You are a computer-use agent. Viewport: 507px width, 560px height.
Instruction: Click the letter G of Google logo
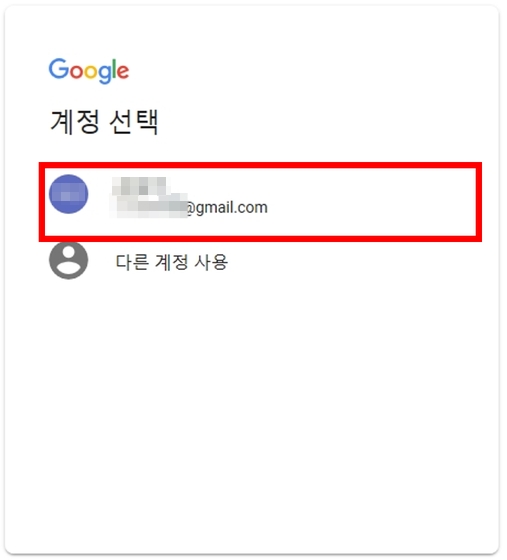[59, 69]
